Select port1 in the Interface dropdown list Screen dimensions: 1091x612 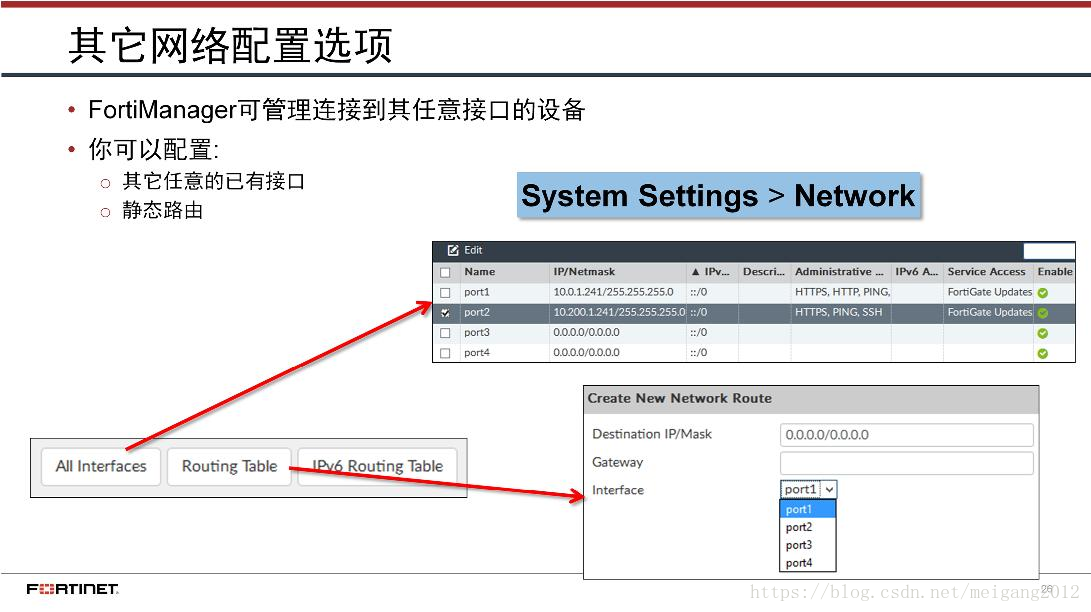point(808,510)
